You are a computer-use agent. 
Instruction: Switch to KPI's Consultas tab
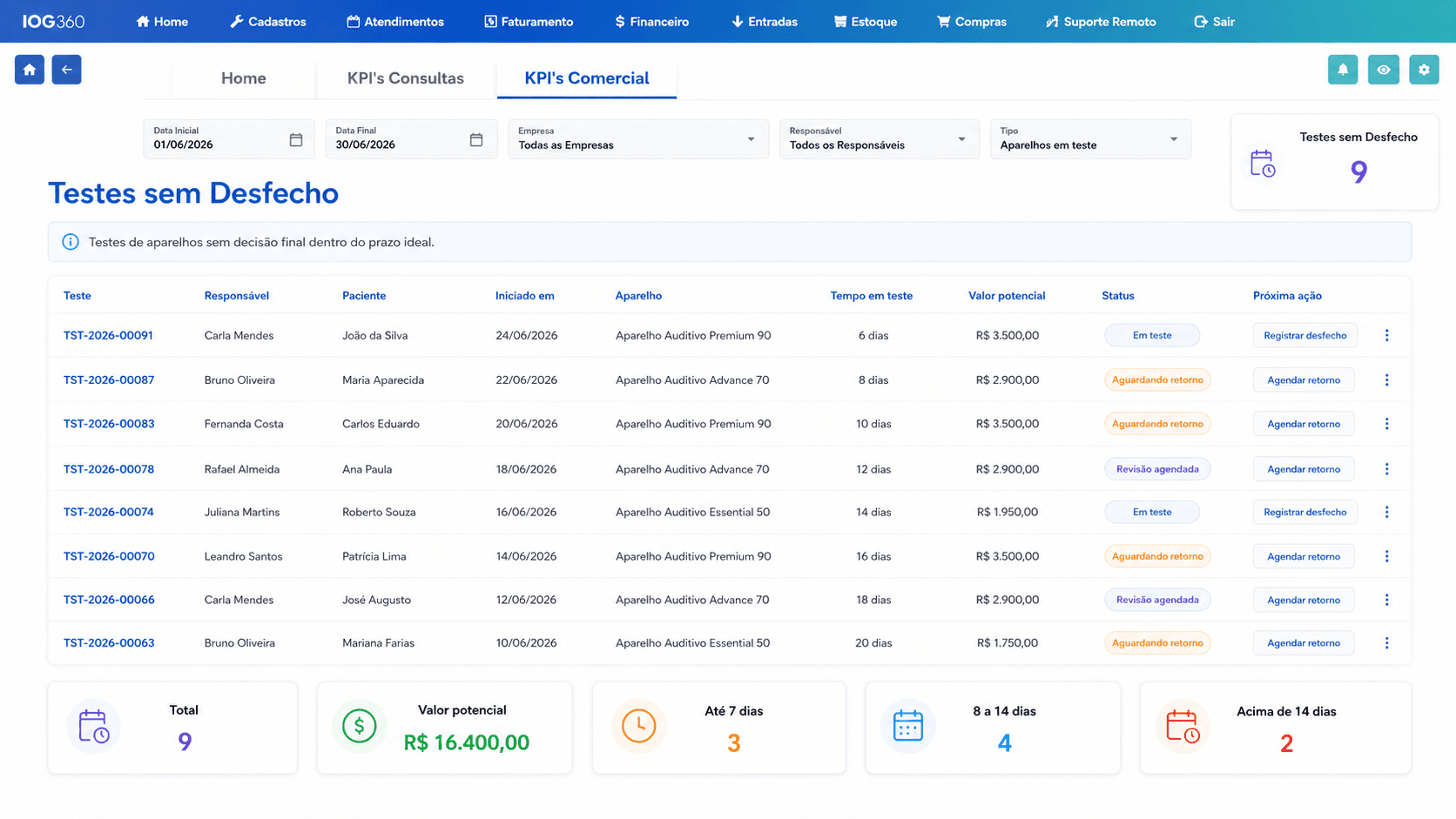pos(406,78)
